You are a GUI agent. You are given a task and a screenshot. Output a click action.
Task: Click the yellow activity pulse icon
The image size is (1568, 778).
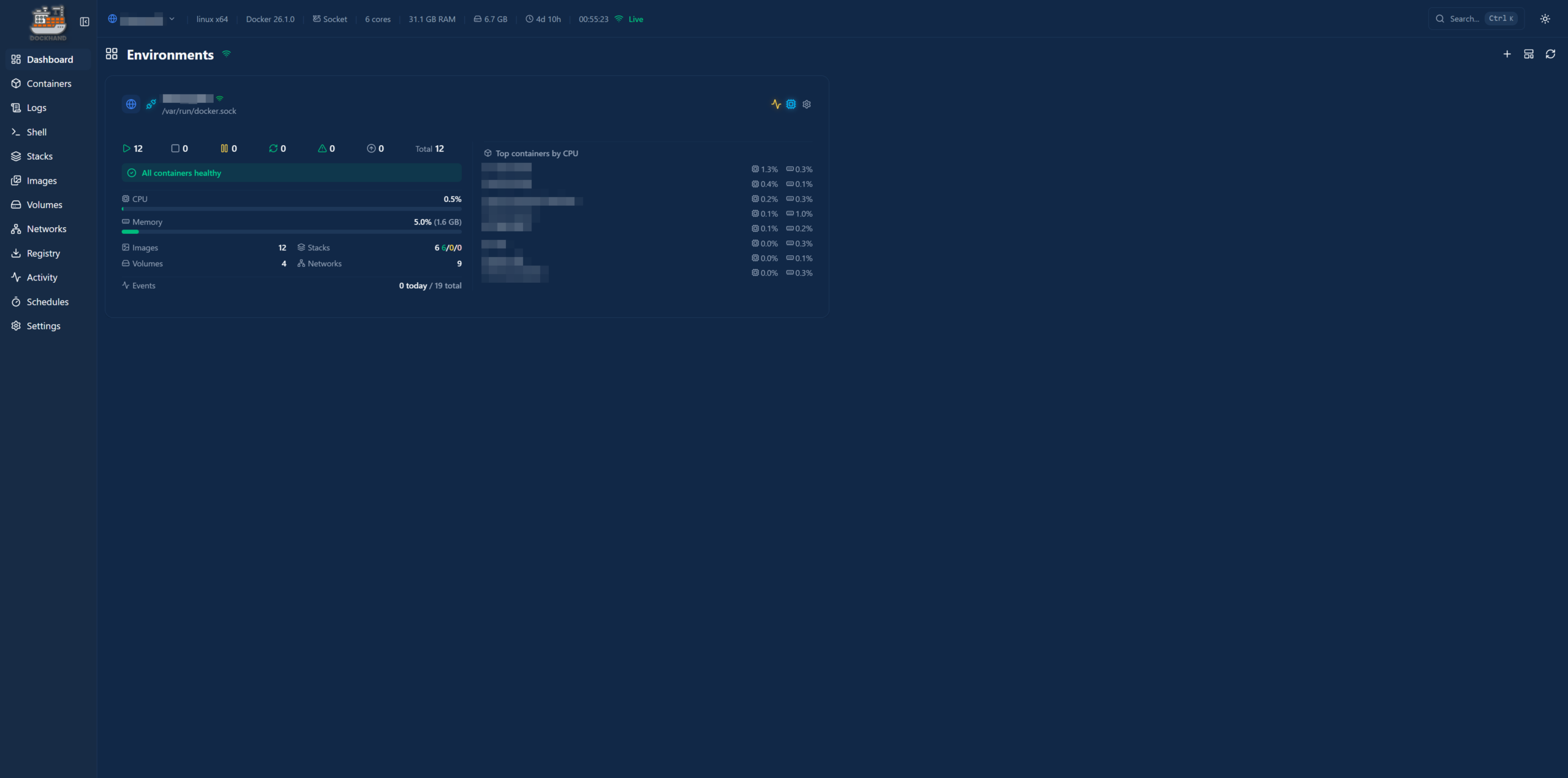775,105
